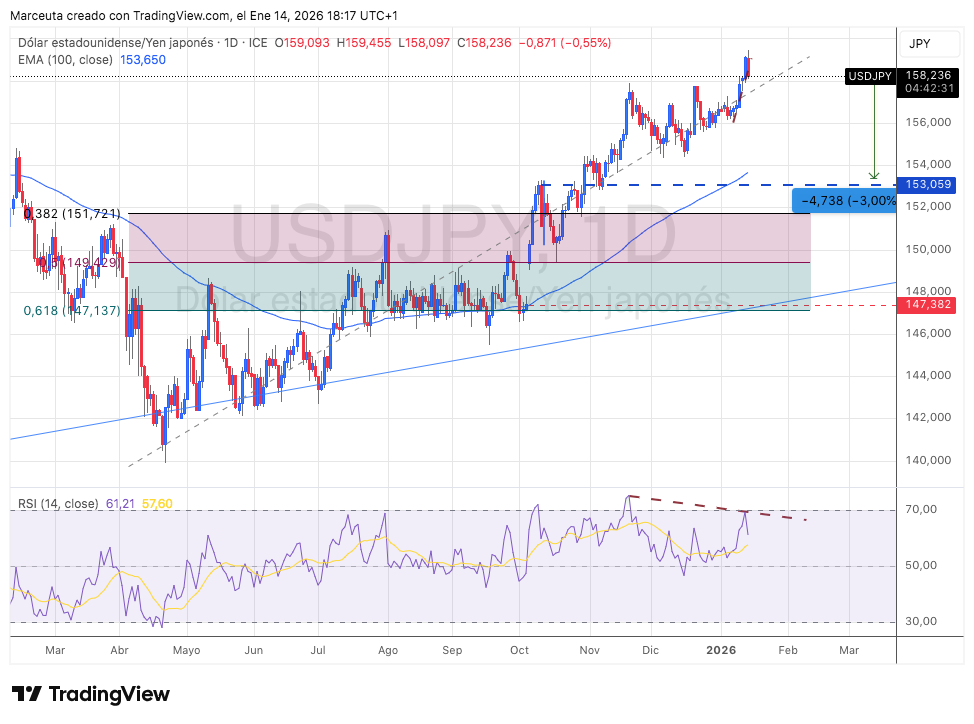Image resolution: width=974 pixels, height=724 pixels.
Task: Select the 2026 label on time axis
Action: pyautogui.click(x=722, y=650)
